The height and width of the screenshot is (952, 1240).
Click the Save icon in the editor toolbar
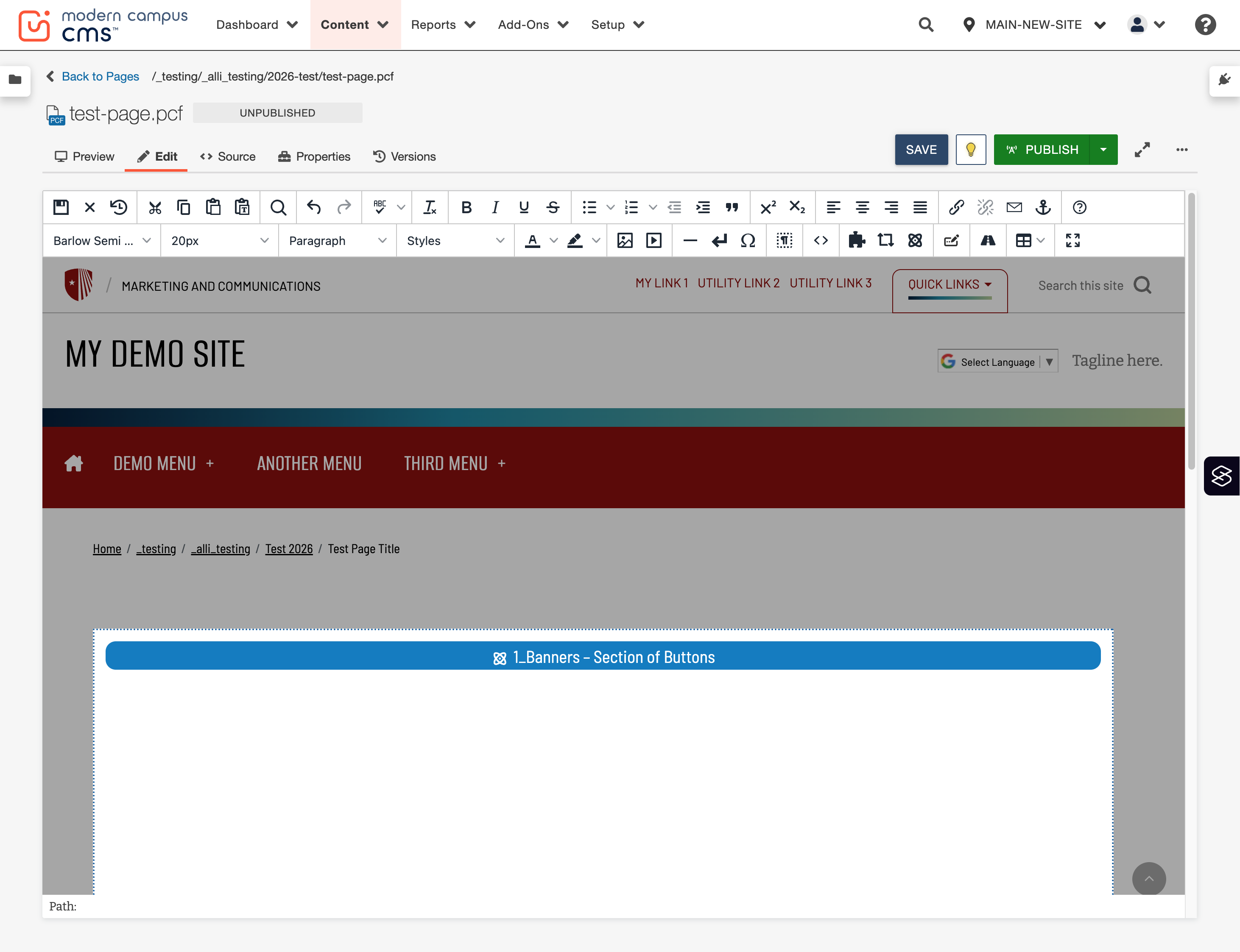click(x=61, y=207)
